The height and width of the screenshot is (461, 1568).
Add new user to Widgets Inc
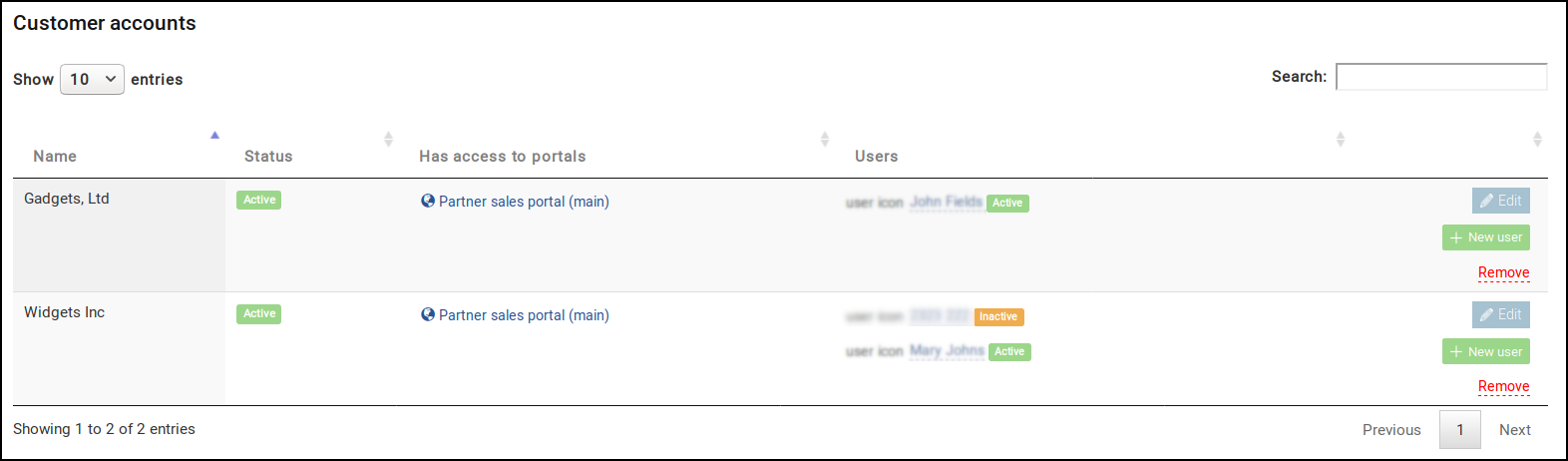coord(1486,351)
